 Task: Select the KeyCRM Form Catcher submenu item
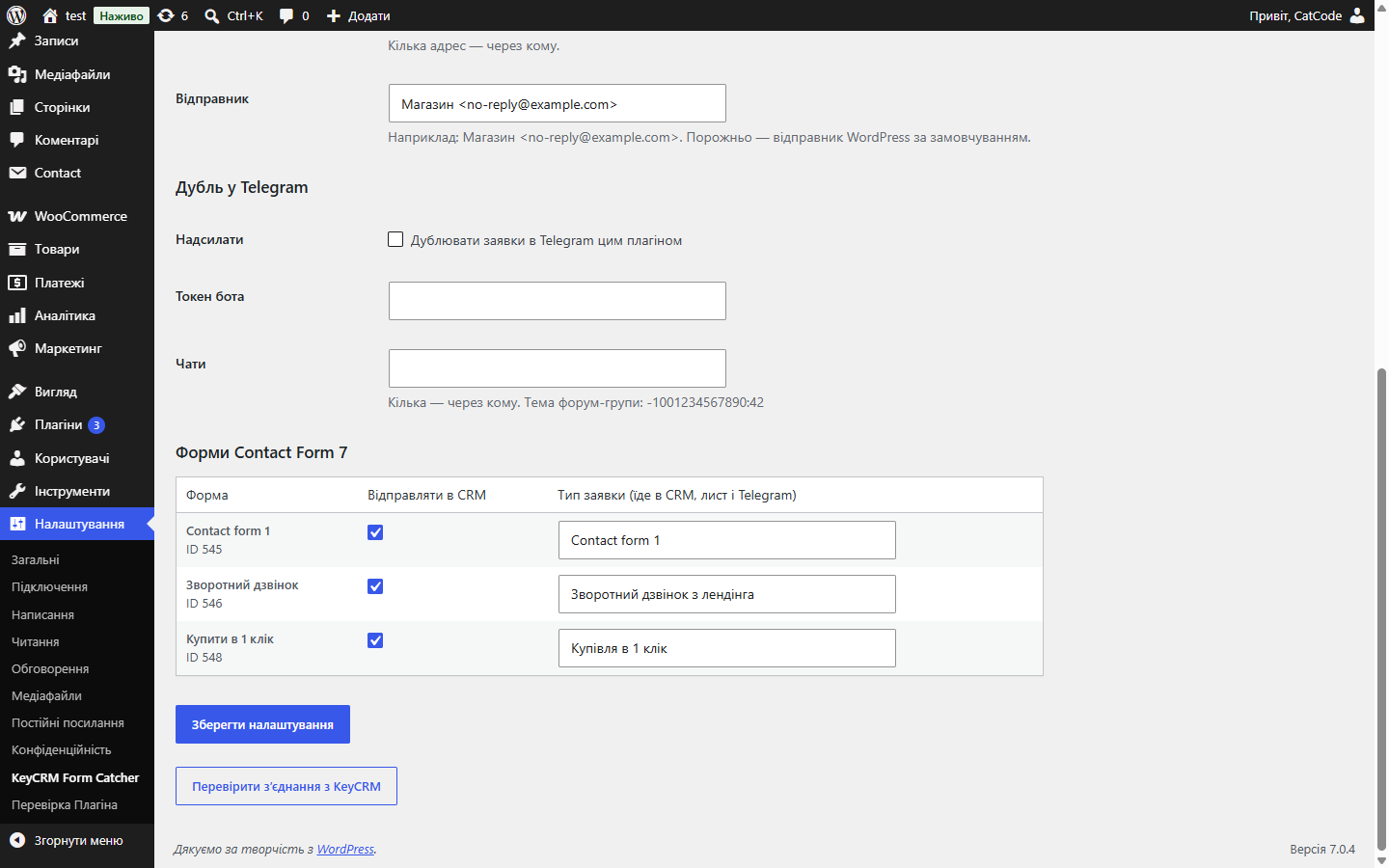coord(77,777)
